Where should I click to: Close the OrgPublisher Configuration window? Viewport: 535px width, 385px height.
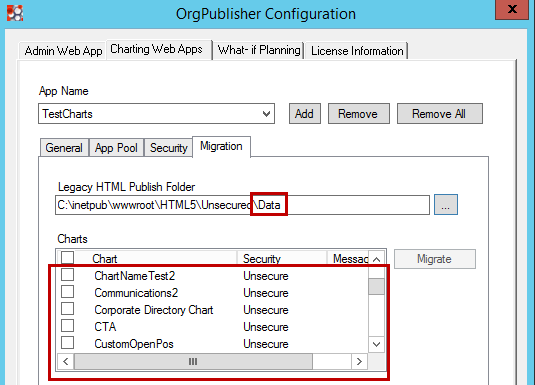click(x=512, y=10)
